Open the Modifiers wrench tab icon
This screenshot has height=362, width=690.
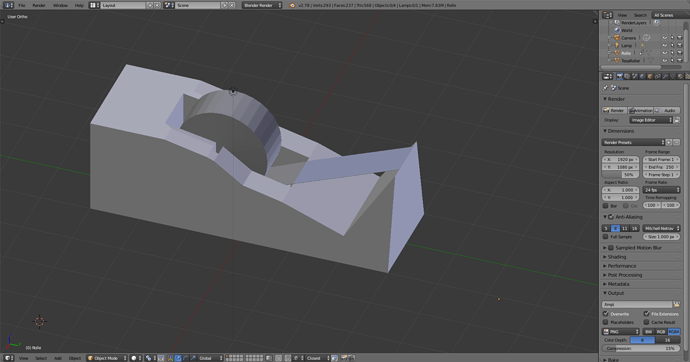(665, 77)
